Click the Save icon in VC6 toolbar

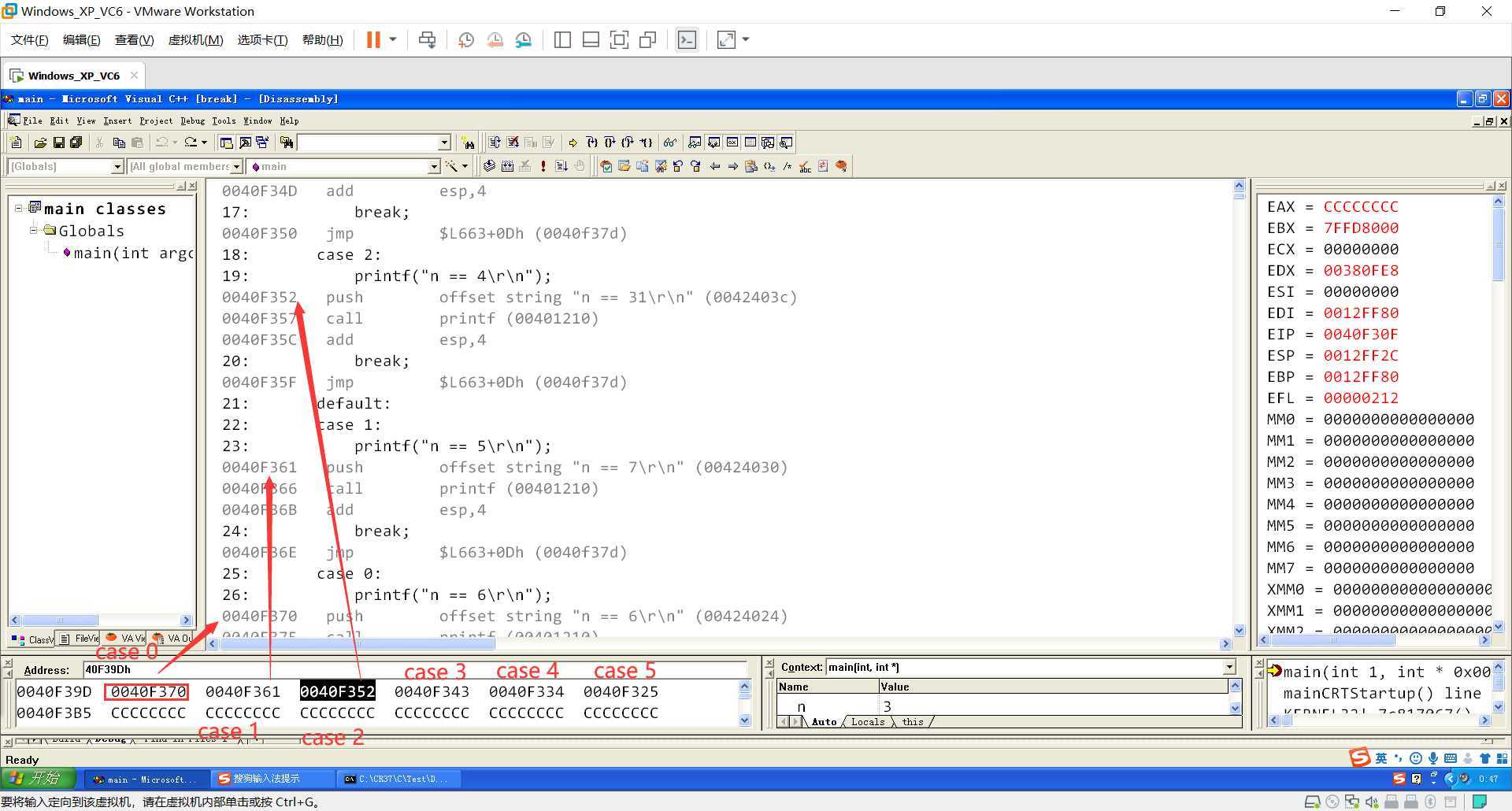coord(58,143)
